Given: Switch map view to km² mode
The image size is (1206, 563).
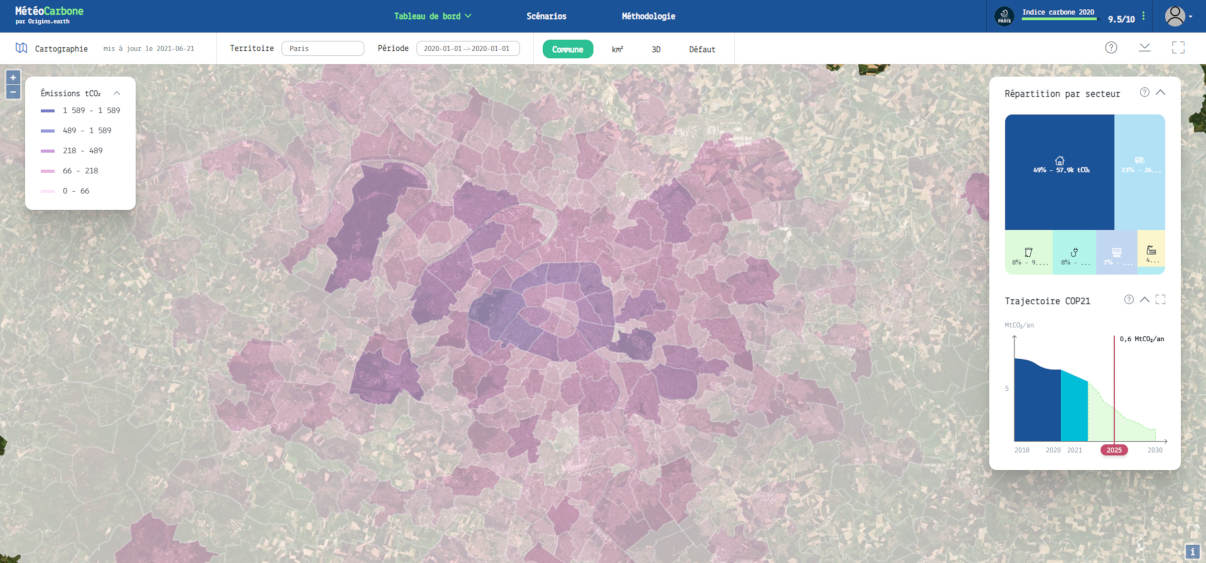Looking at the screenshot, I should (x=617, y=49).
